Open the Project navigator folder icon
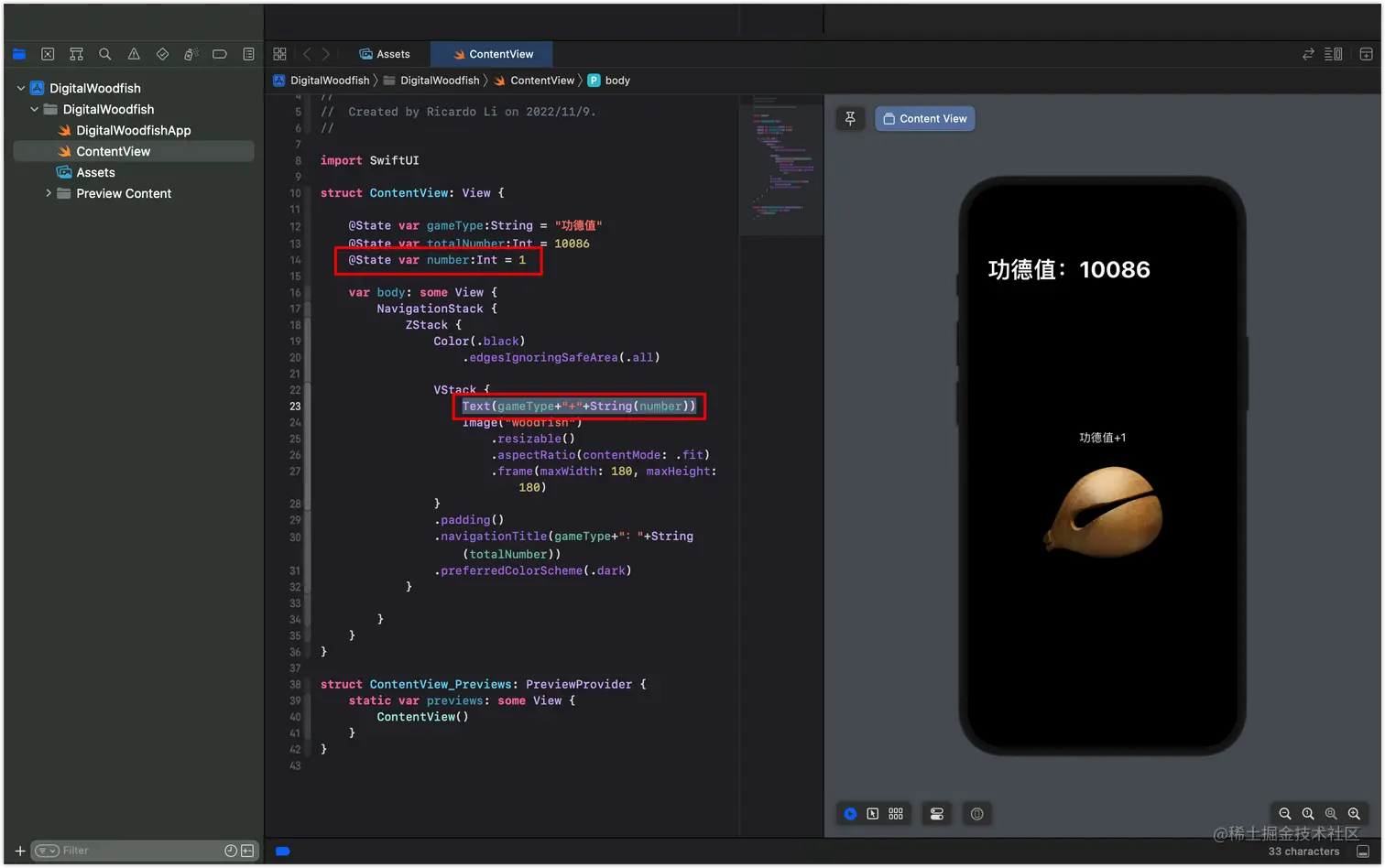The height and width of the screenshot is (868, 1385). click(19, 54)
